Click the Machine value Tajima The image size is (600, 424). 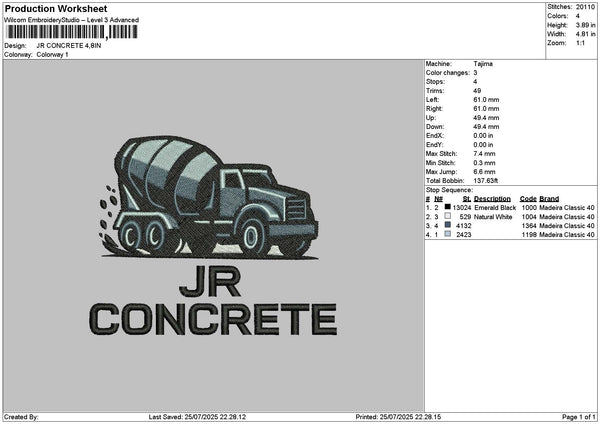(x=482, y=63)
